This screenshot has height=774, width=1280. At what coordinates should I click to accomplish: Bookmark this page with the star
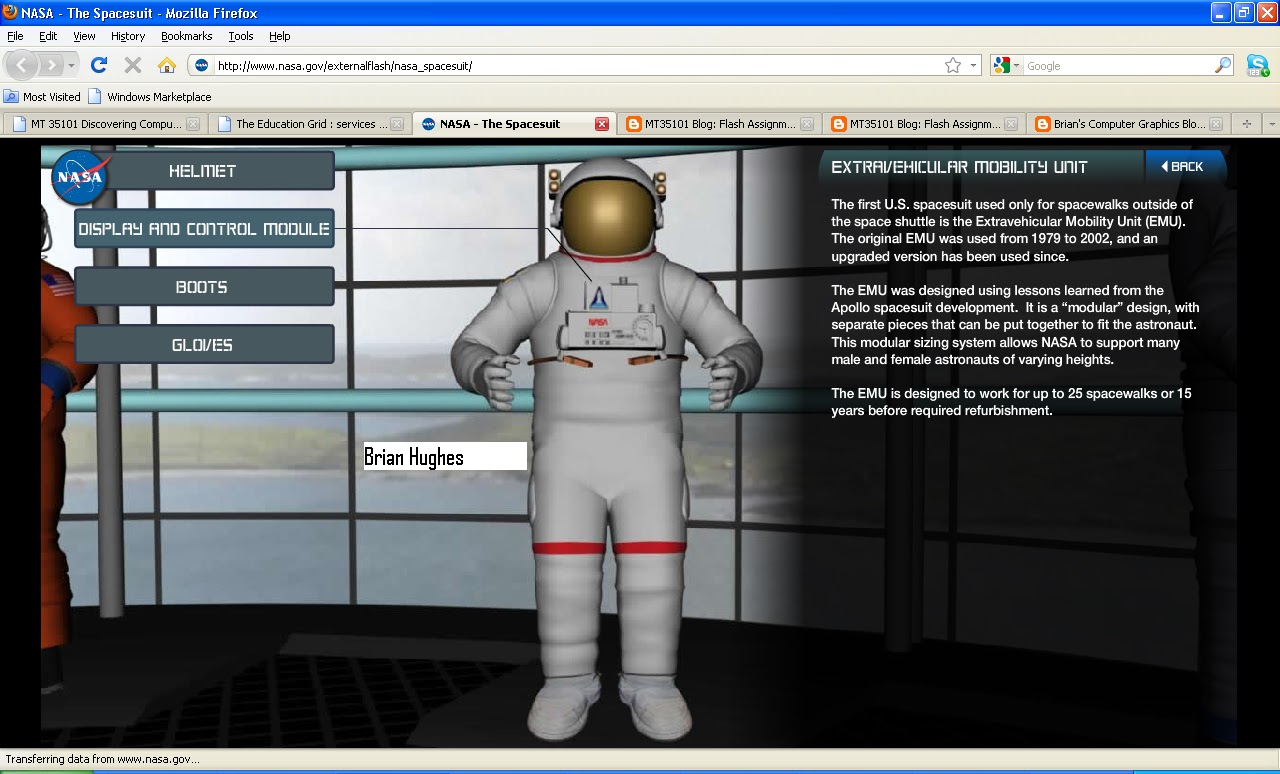[x=952, y=65]
